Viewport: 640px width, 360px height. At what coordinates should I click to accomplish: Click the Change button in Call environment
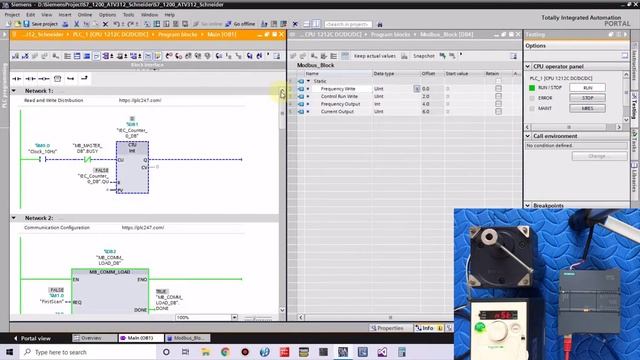[x=599, y=156]
